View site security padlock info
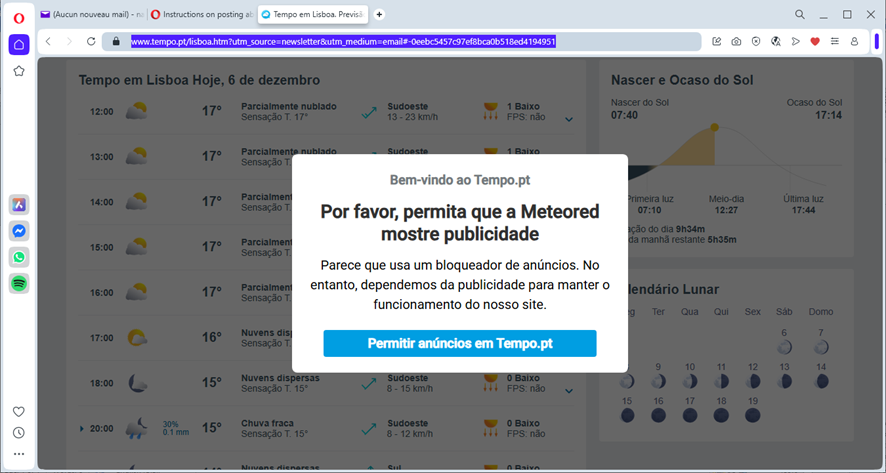 [x=116, y=41]
